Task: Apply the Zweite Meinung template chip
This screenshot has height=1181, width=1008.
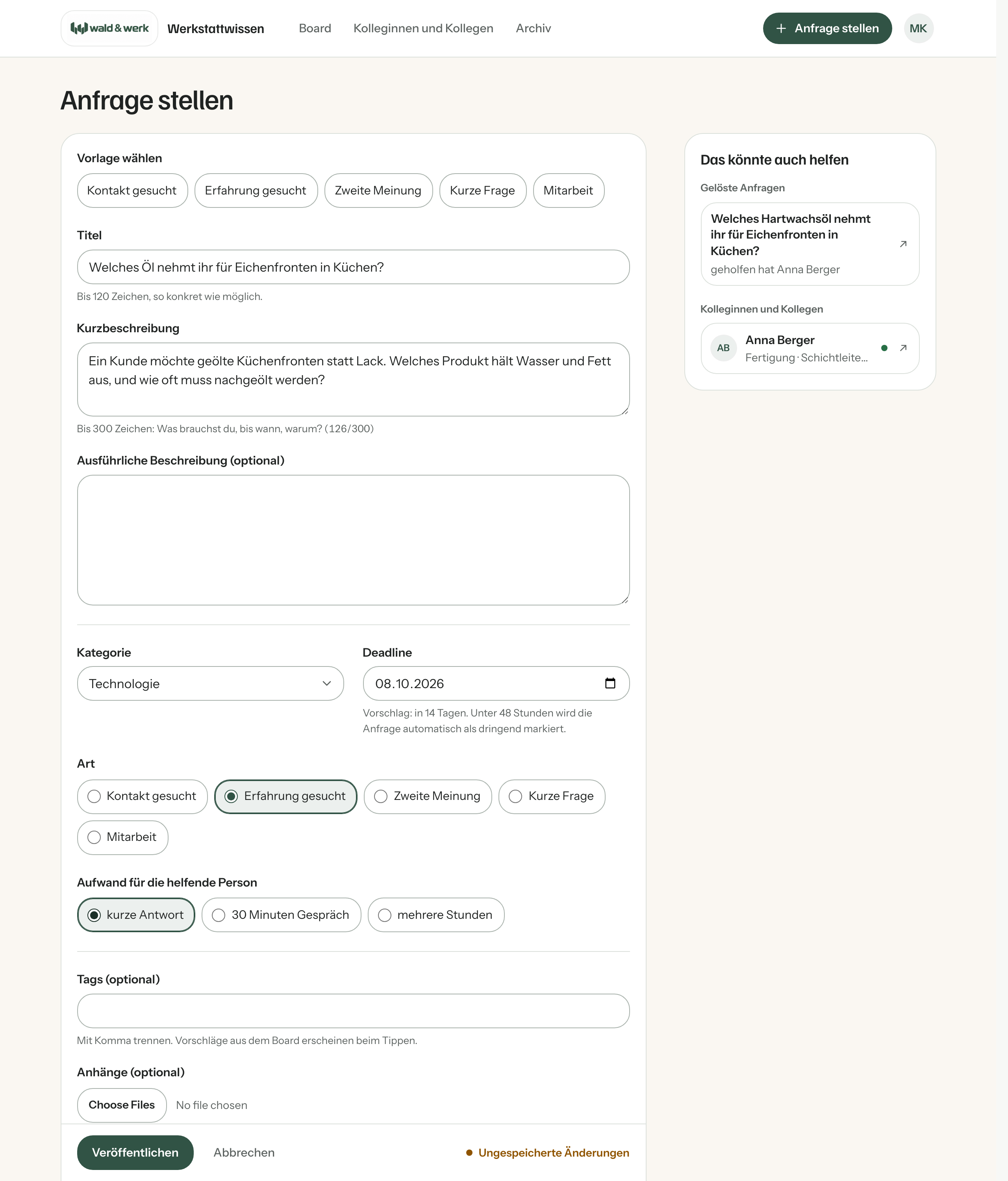Action: click(x=378, y=191)
